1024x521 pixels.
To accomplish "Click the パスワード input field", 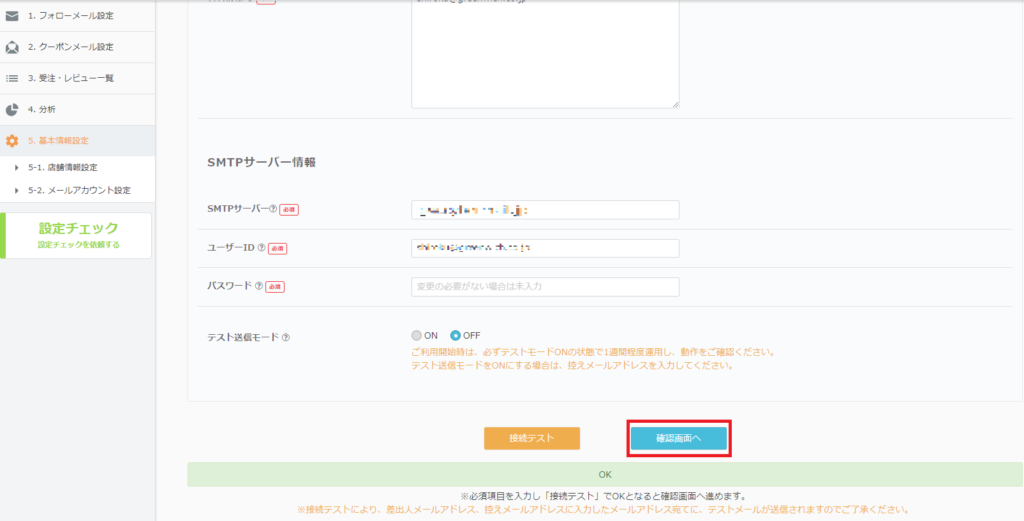I will tap(545, 287).
